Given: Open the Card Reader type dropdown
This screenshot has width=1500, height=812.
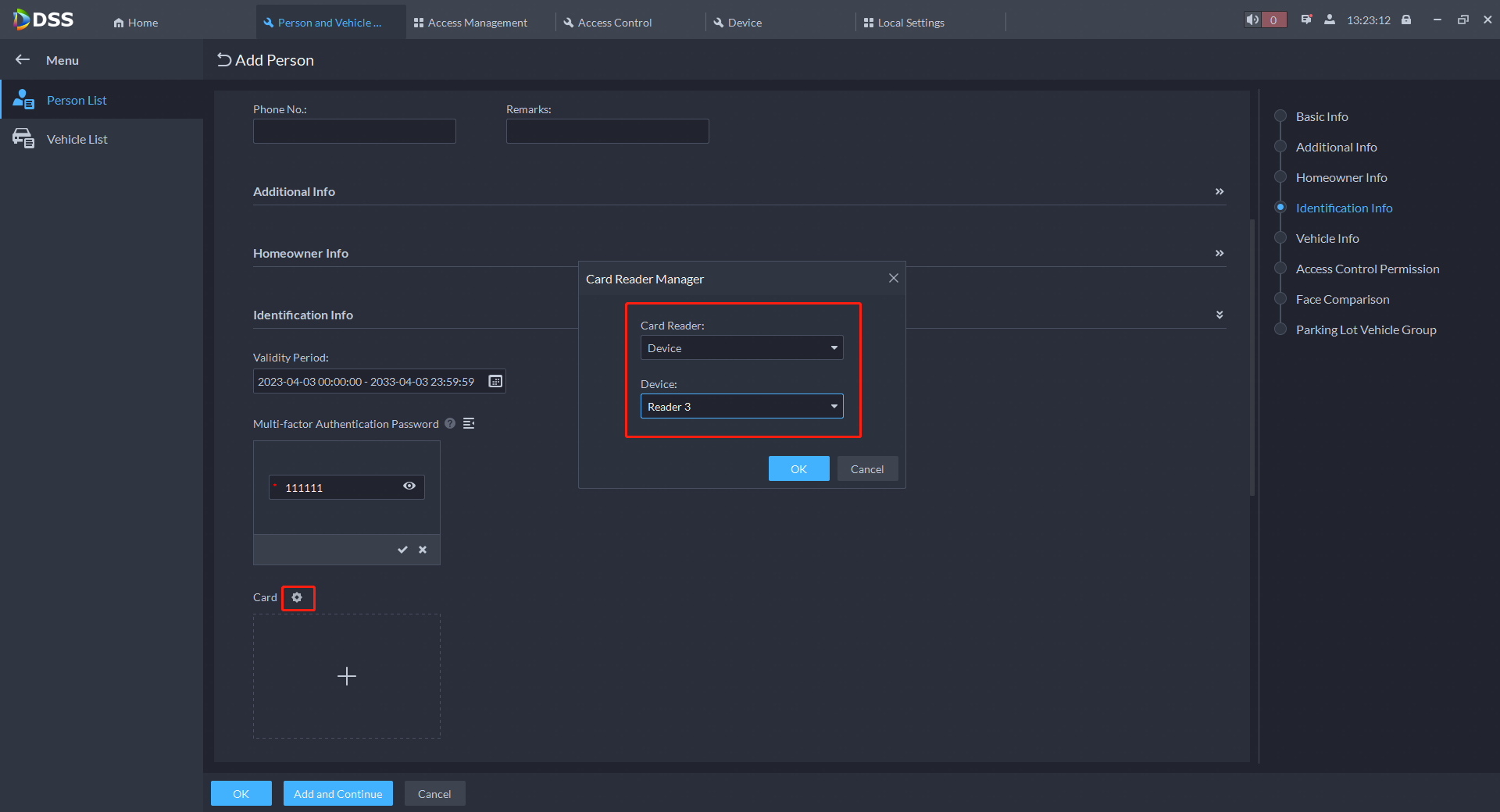Looking at the screenshot, I should click(x=741, y=347).
